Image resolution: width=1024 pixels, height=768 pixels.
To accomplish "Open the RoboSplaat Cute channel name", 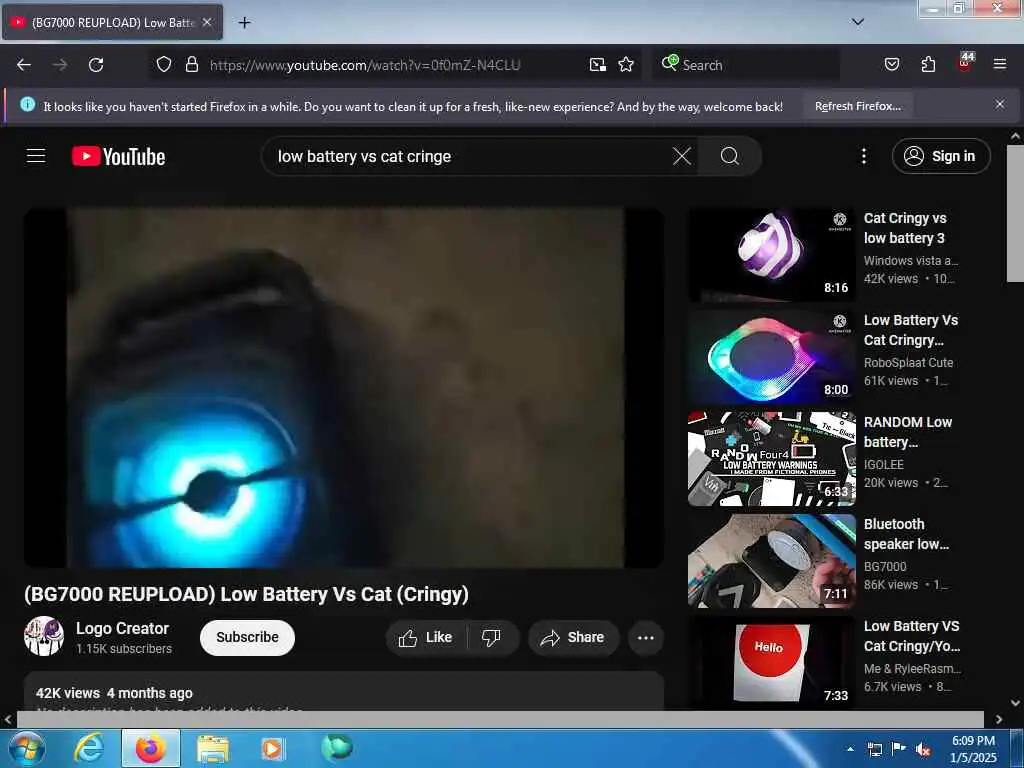I will pyautogui.click(x=908, y=362).
